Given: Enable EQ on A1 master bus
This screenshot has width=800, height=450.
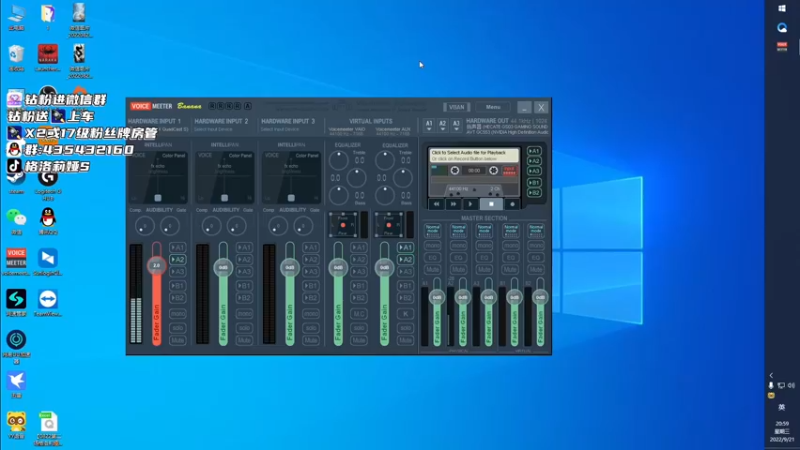Looking at the screenshot, I should click(x=433, y=258).
